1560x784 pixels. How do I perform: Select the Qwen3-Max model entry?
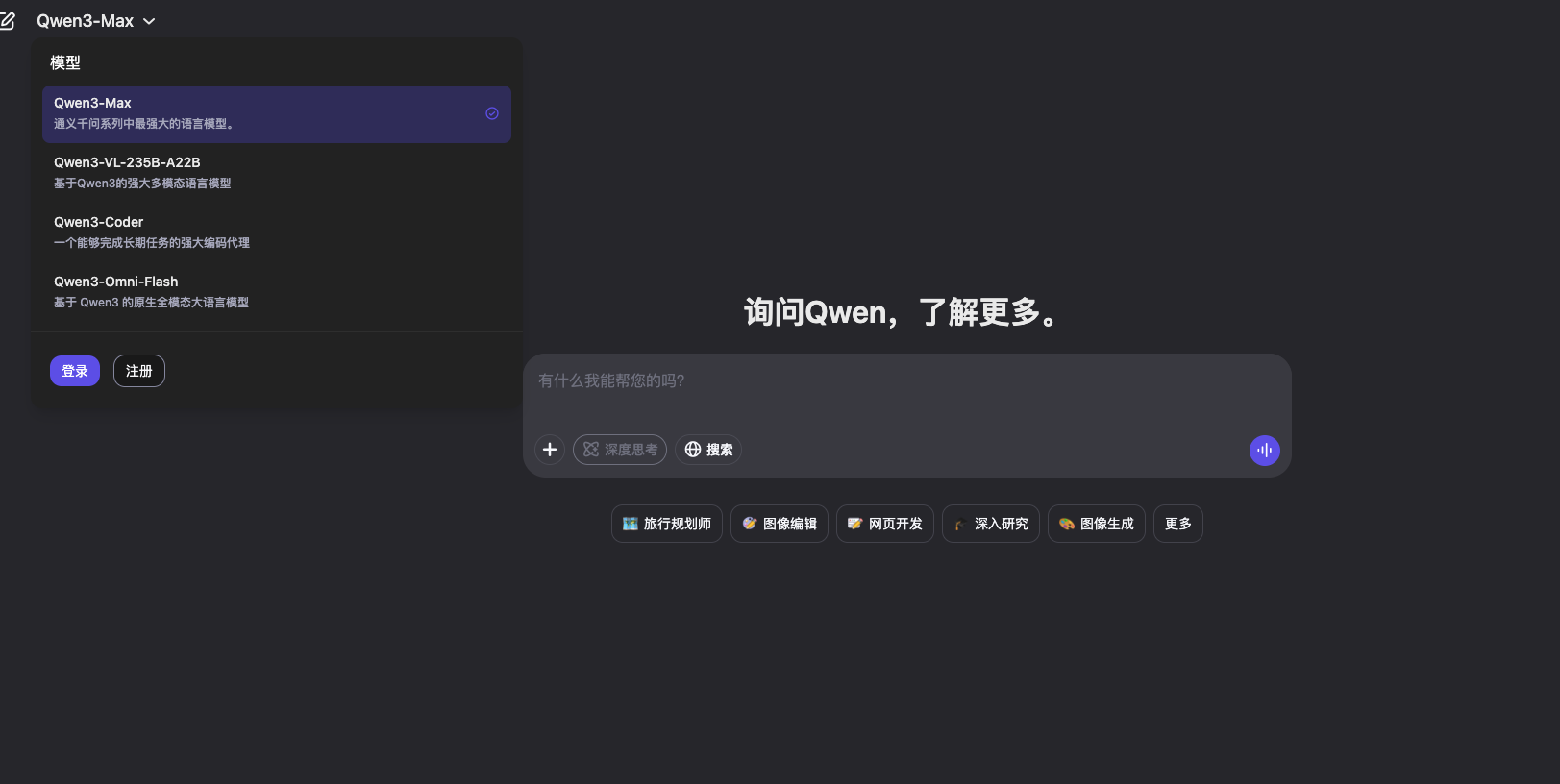[x=277, y=114]
